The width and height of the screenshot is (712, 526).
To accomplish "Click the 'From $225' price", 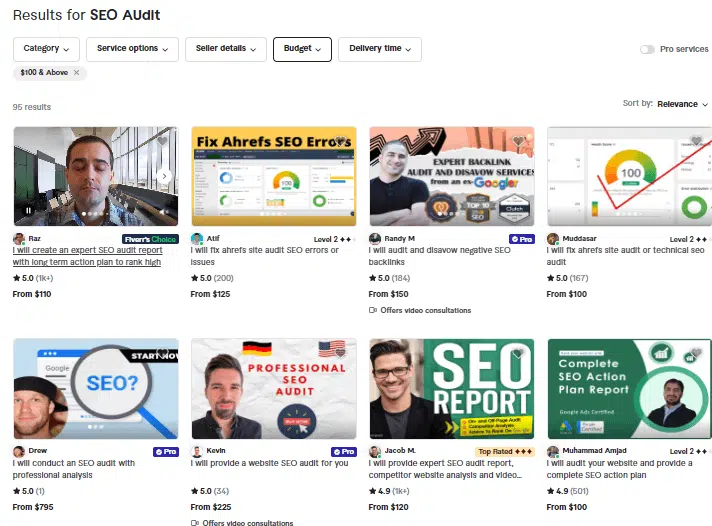I will (x=211, y=507).
